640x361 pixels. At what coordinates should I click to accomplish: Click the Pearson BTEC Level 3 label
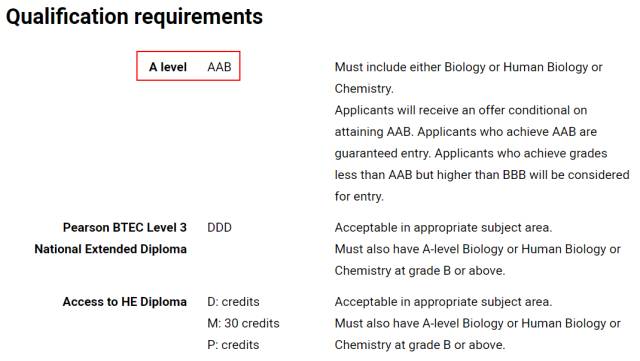click(124, 227)
